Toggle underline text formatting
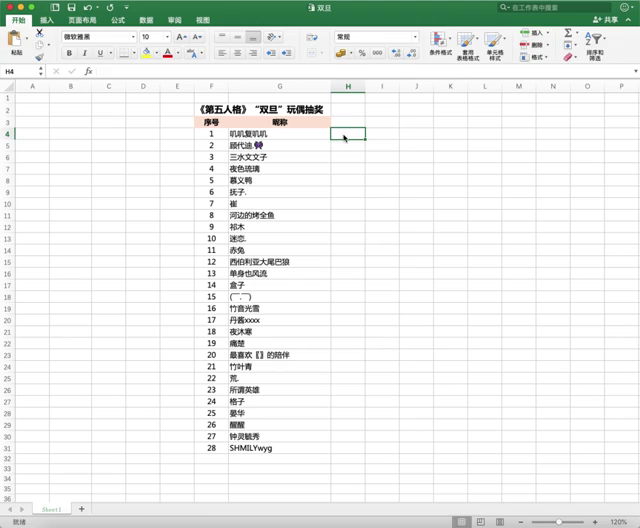Viewport: 640px width, 528px height. click(99, 53)
